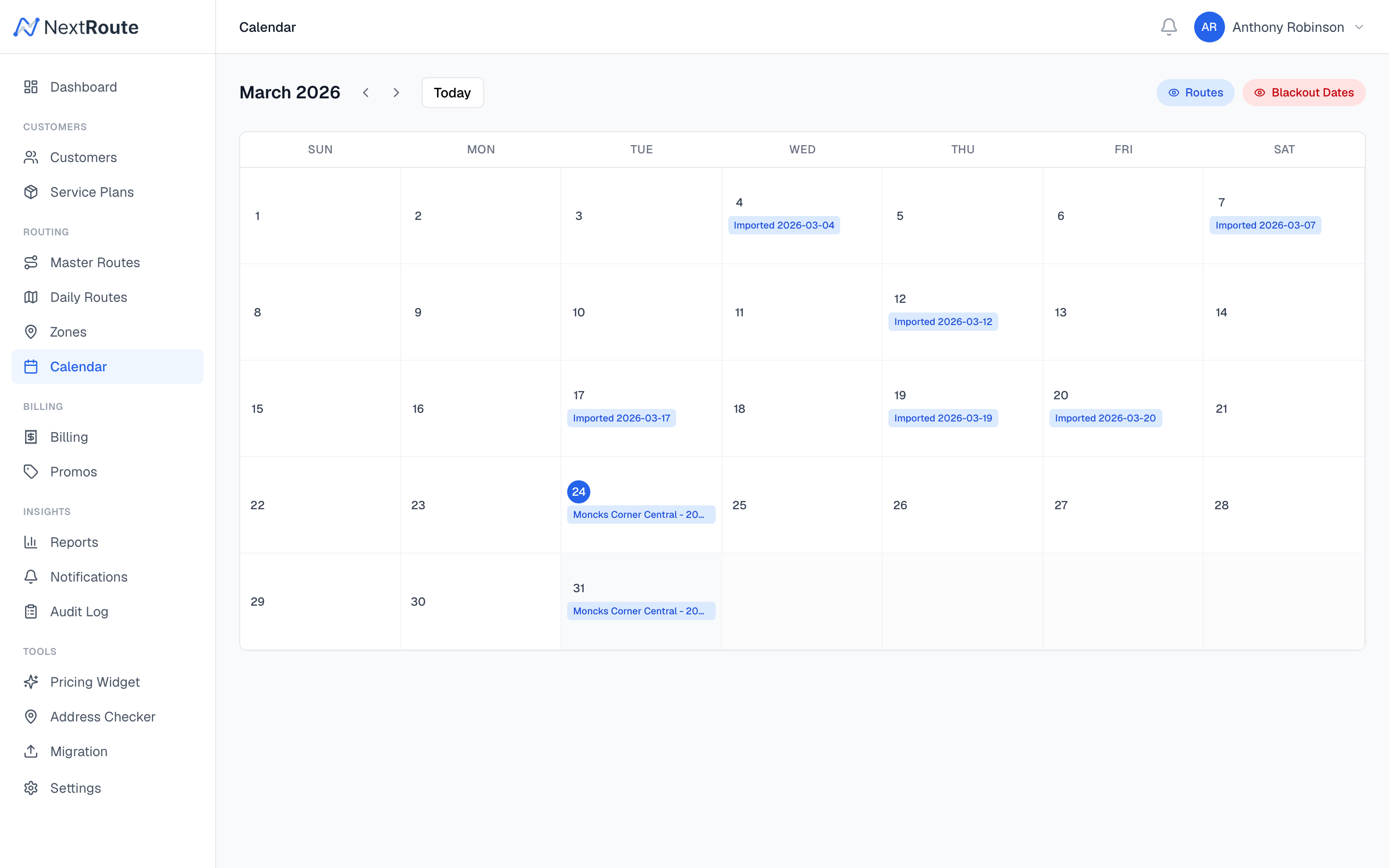Open the Audit Log

(78, 611)
